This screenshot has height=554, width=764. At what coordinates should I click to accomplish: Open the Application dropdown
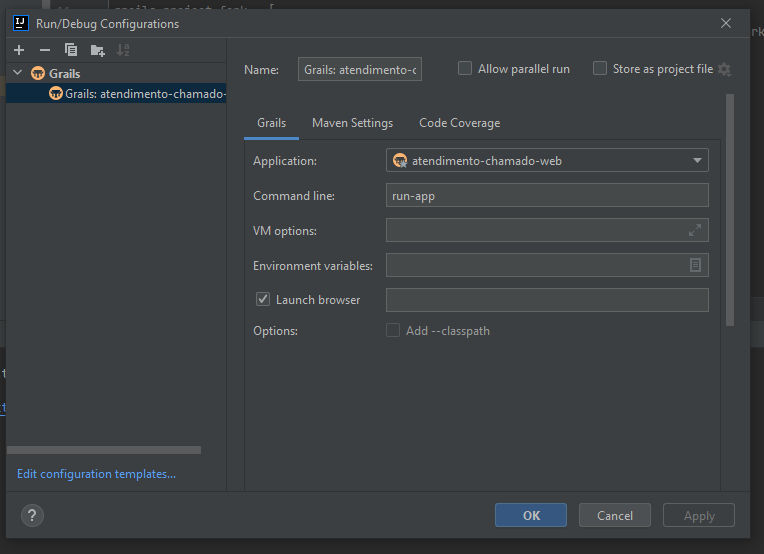point(547,160)
